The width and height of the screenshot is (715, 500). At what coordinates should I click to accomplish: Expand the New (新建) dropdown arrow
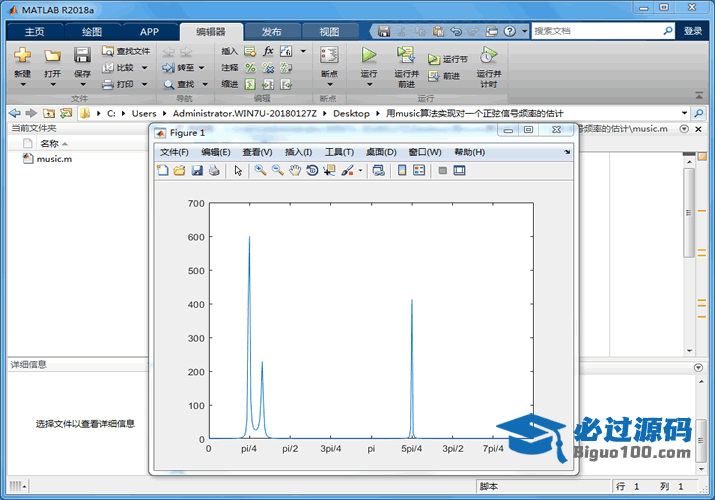click(x=22, y=84)
